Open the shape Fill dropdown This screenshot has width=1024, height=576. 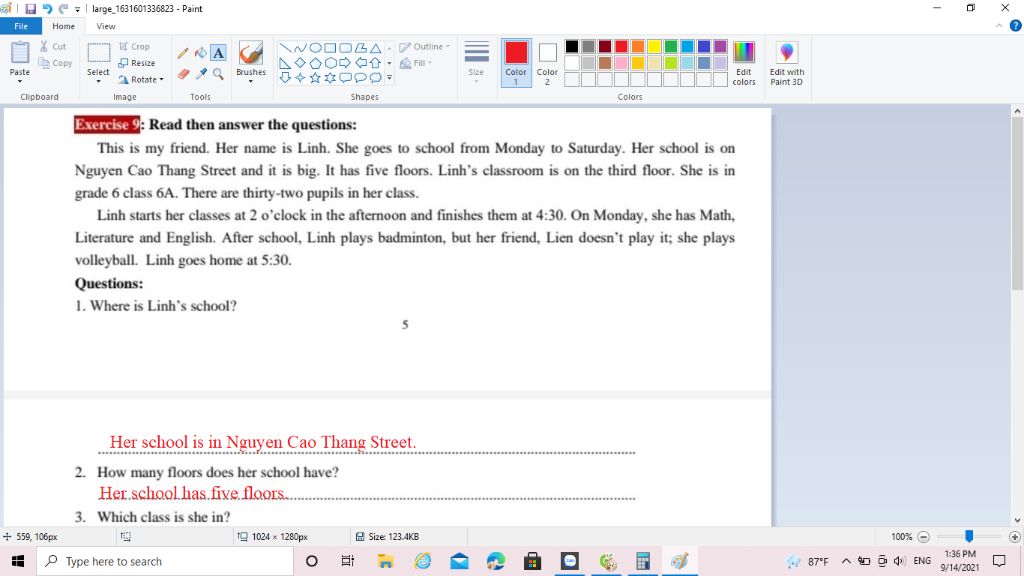416,63
